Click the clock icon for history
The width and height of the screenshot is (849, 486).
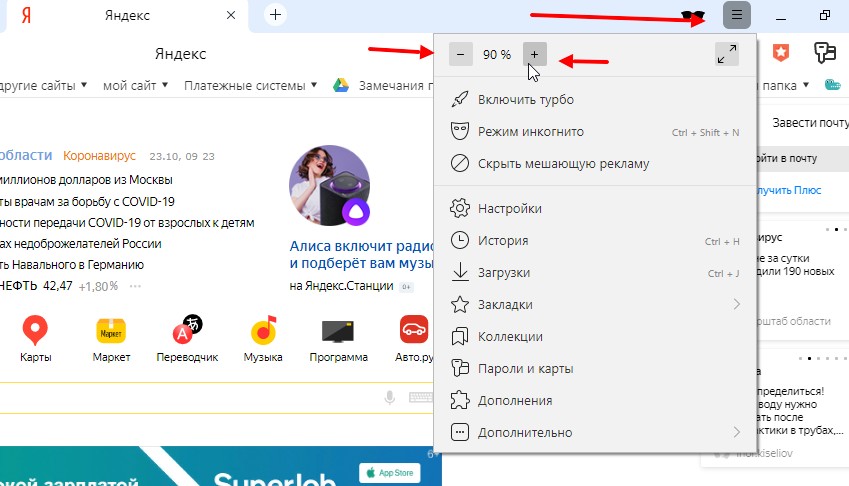point(460,240)
